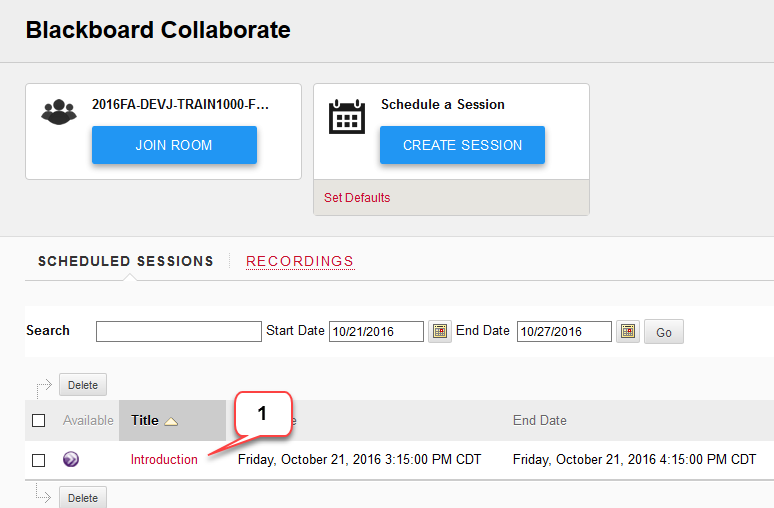Click the top Delete button above the table
The height and width of the screenshot is (508, 774).
tap(83, 385)
